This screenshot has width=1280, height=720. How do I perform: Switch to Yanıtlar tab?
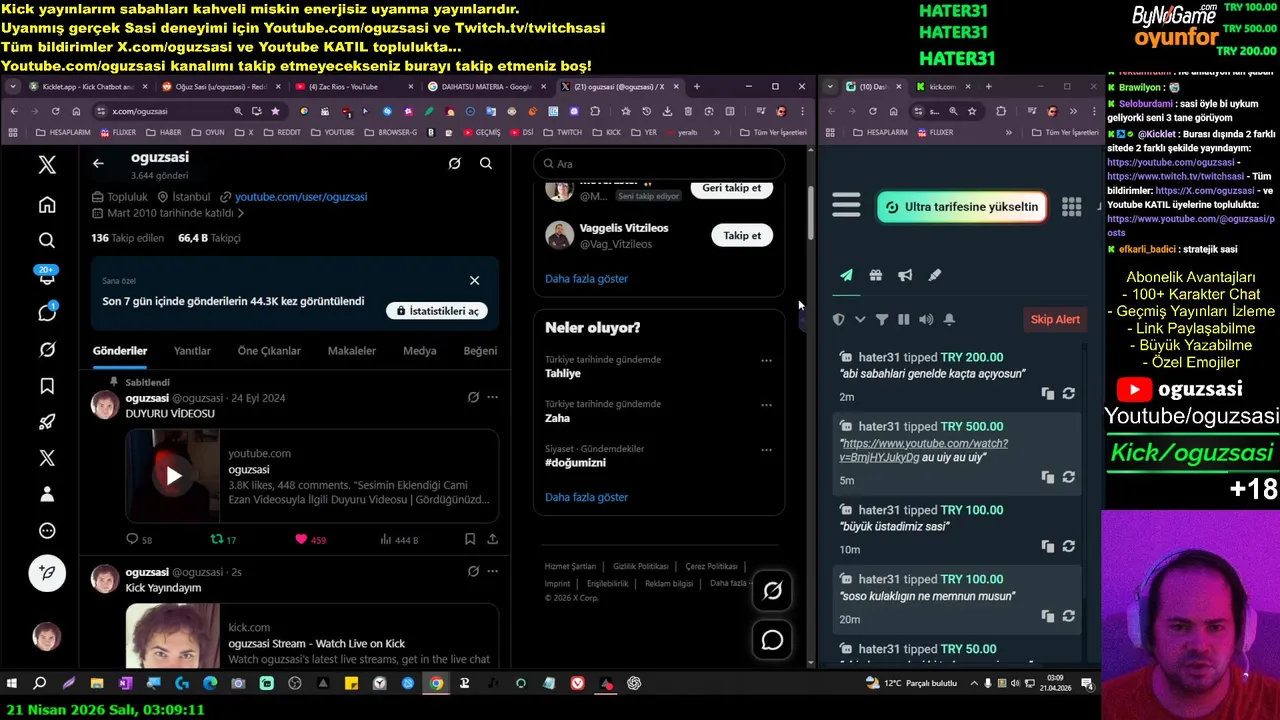coord(192,351)
